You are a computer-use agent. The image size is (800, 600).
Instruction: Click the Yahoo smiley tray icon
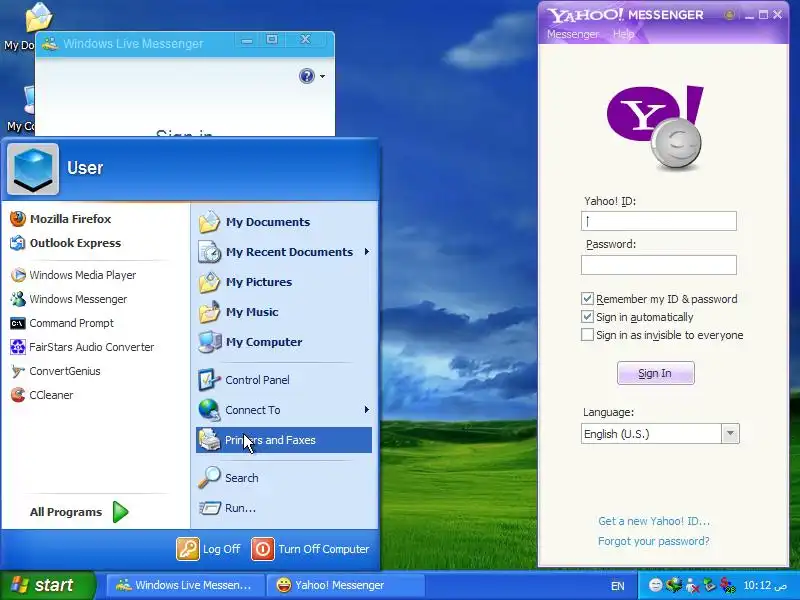[656, 585]
